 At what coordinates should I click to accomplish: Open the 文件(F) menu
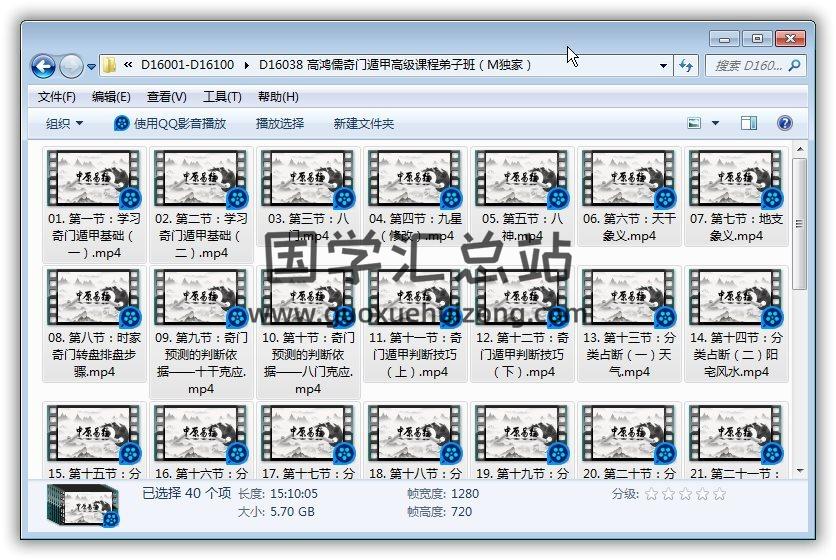click(x=57, y=97)
